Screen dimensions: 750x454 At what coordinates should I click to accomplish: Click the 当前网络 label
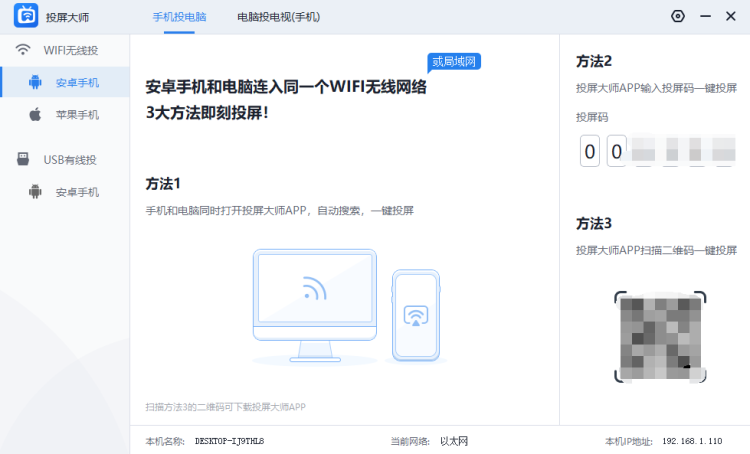pos(410,441)
